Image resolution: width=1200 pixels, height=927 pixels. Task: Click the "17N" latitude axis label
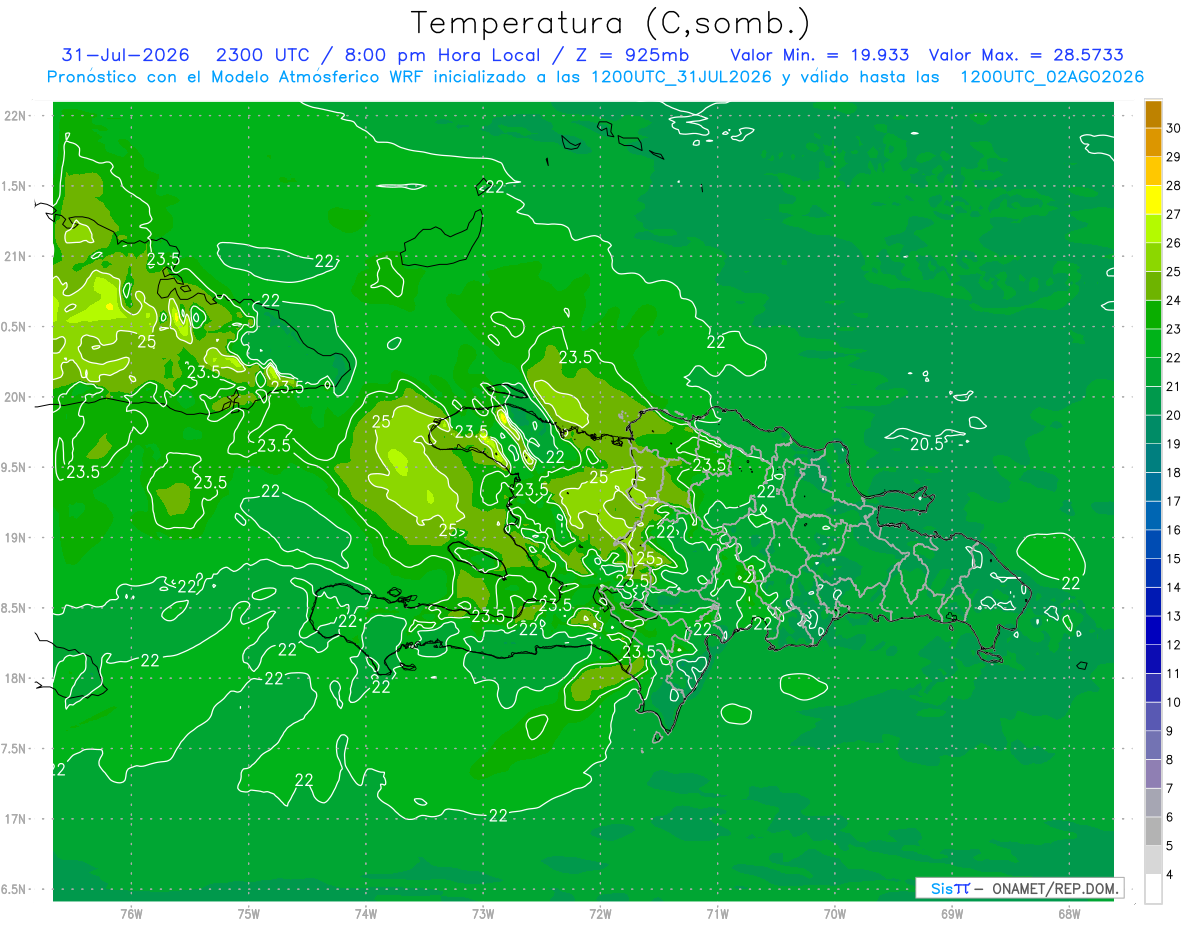17,819
